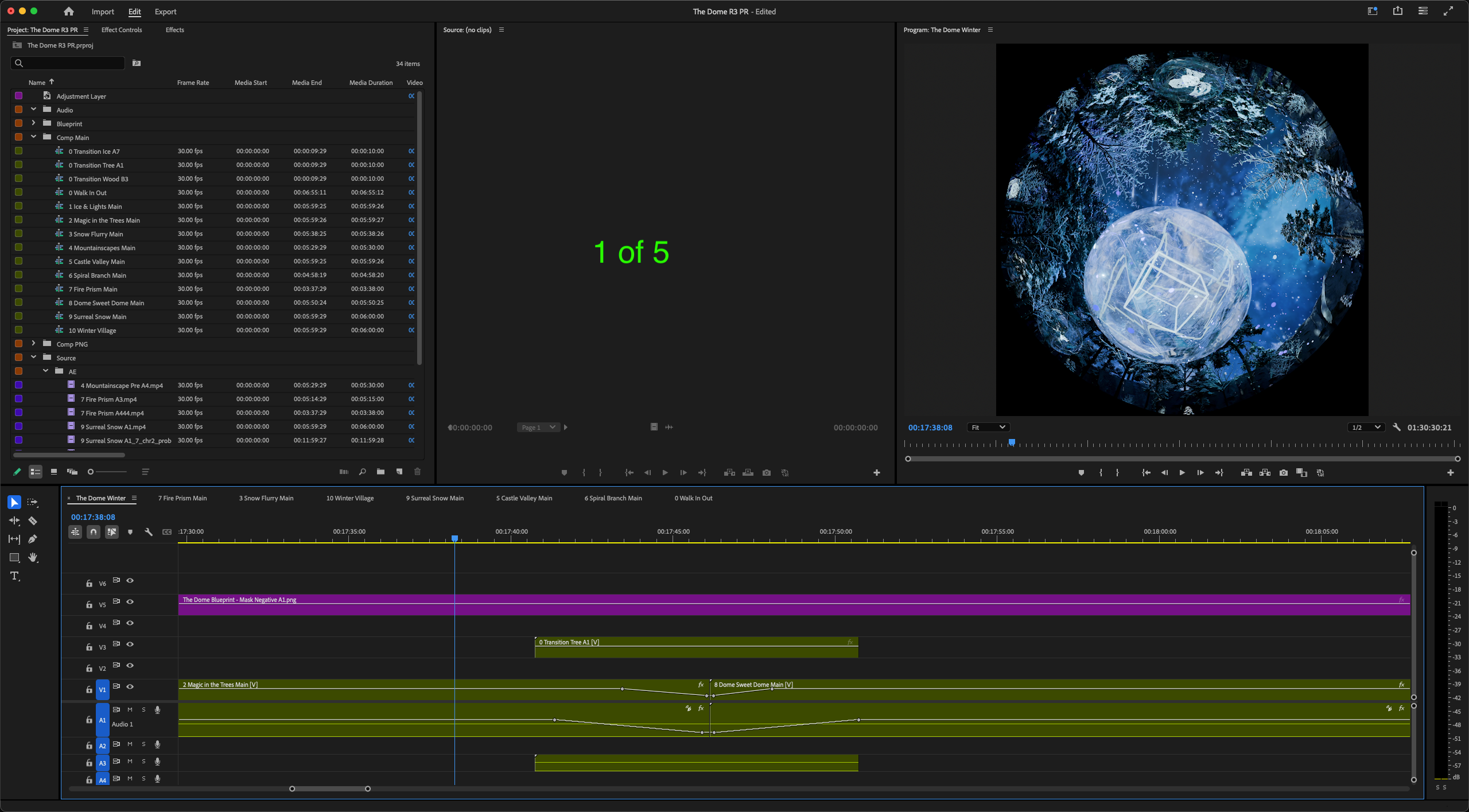The image size is (1469, 812).
Task: Switch to Effect Controls tab
Action: (x=122, y=30)
